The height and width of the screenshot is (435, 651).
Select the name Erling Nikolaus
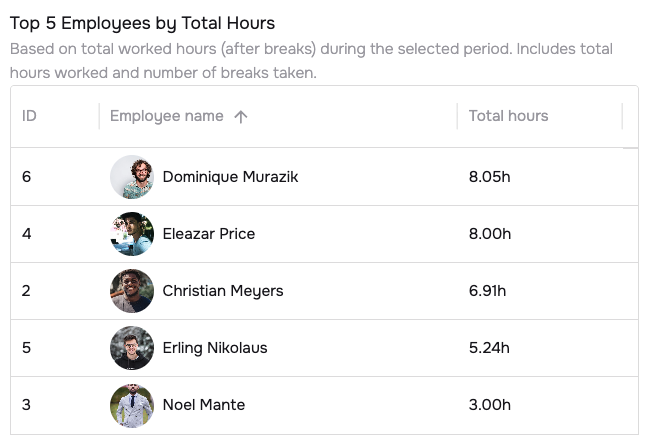(214, 348)
